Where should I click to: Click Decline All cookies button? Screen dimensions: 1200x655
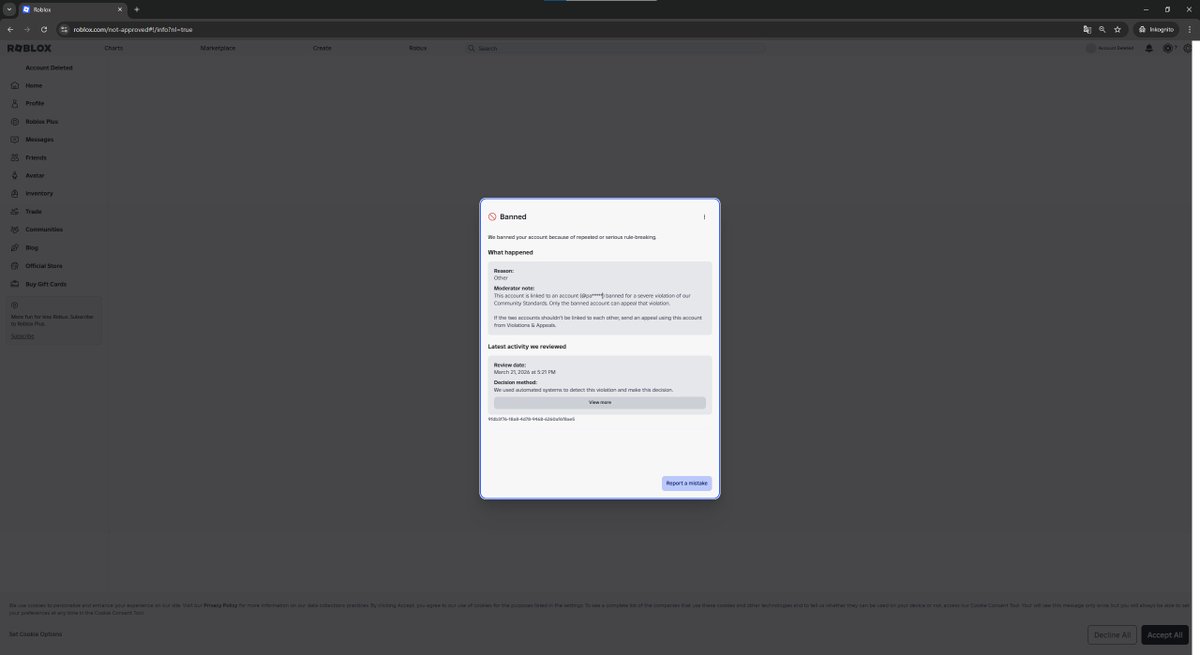[x=1112, y=635]
